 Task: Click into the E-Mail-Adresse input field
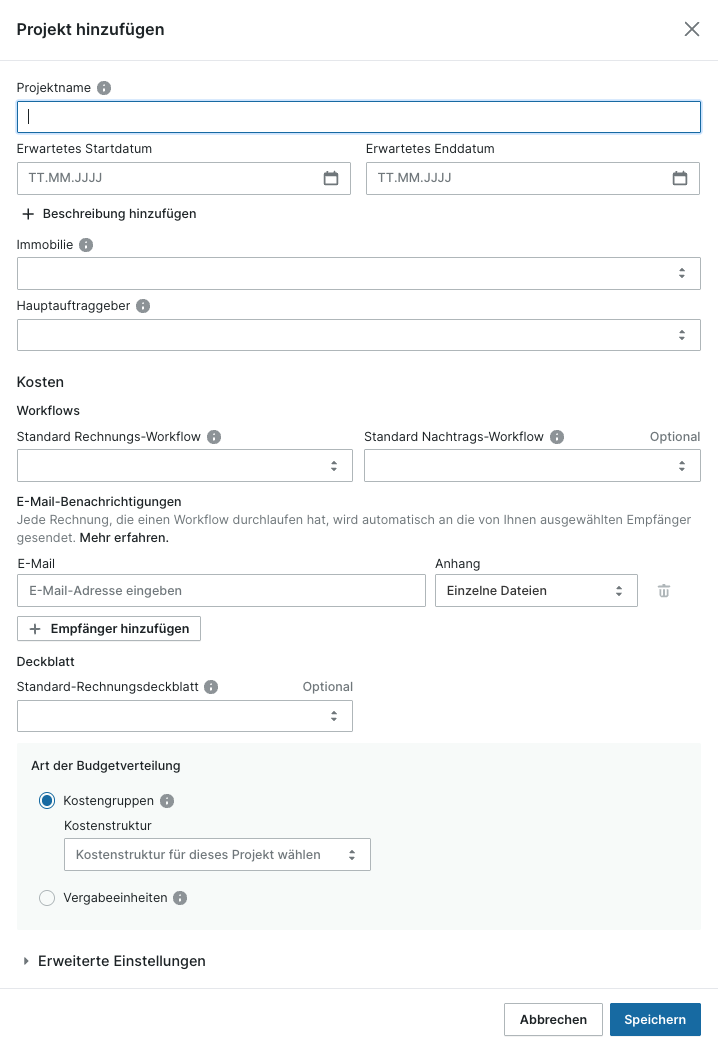(x=221, y=591)
